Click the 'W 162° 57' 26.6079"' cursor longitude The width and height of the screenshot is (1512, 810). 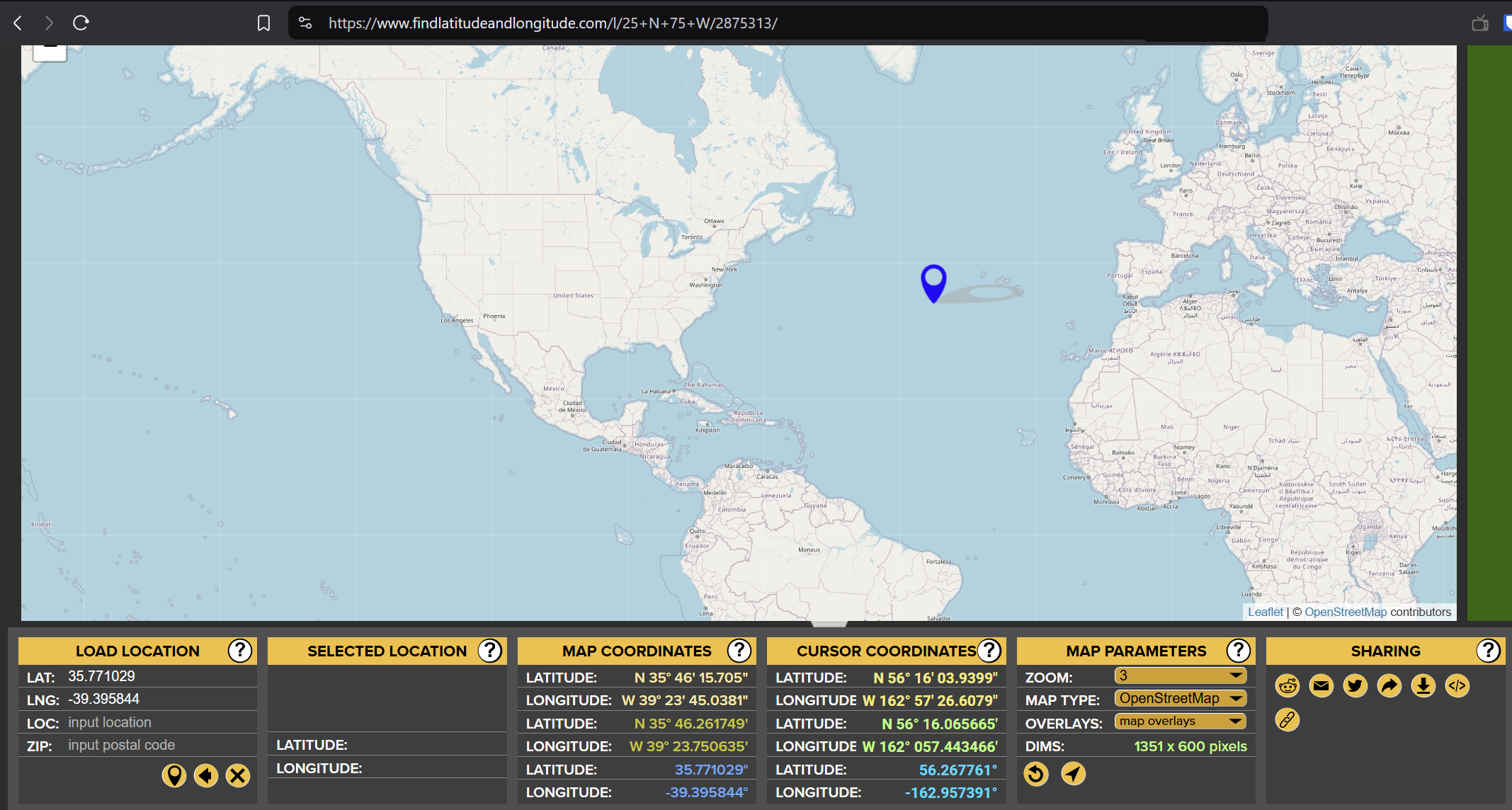click(x=931, y=700)
